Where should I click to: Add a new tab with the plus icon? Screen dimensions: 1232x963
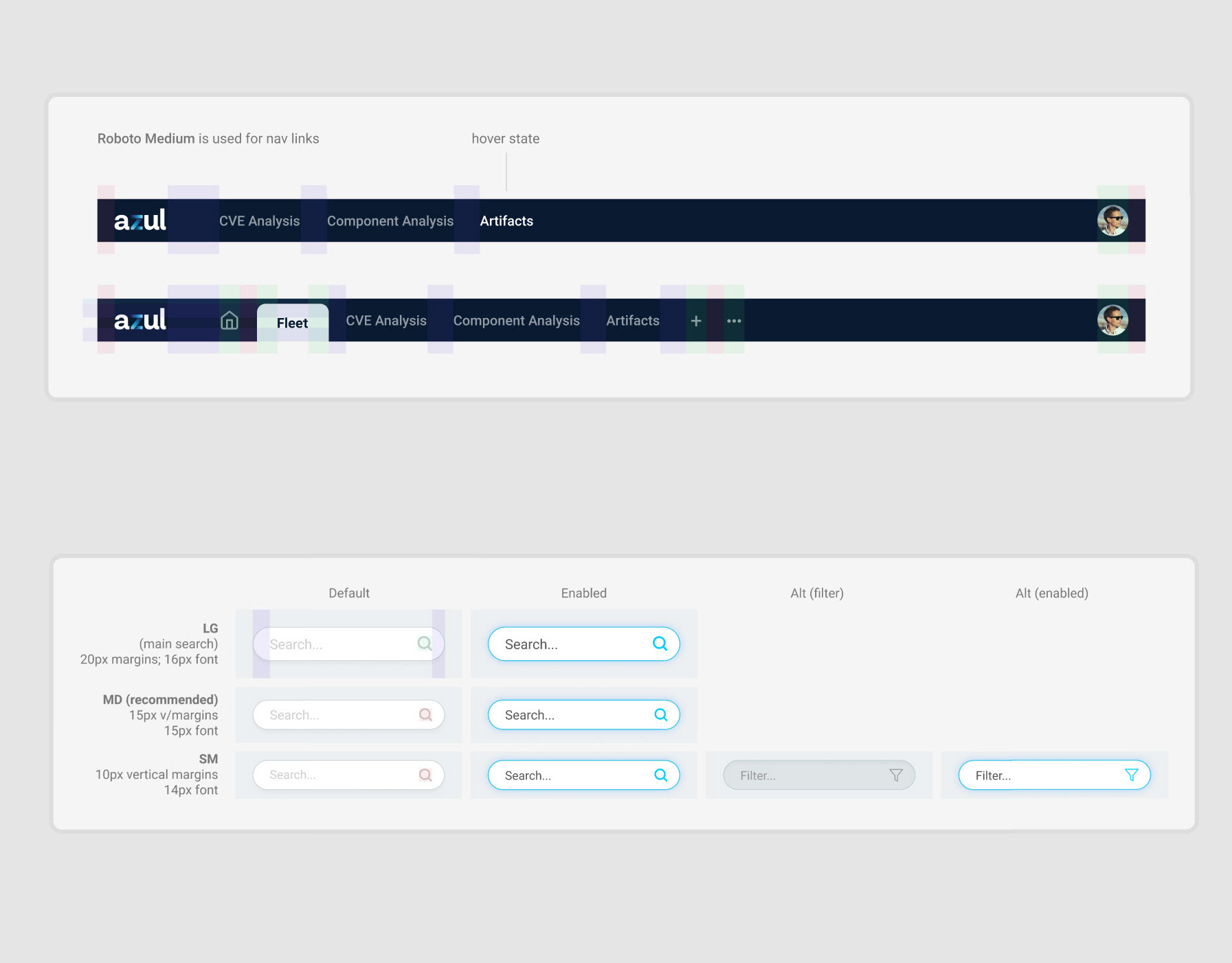click(696, 321)
